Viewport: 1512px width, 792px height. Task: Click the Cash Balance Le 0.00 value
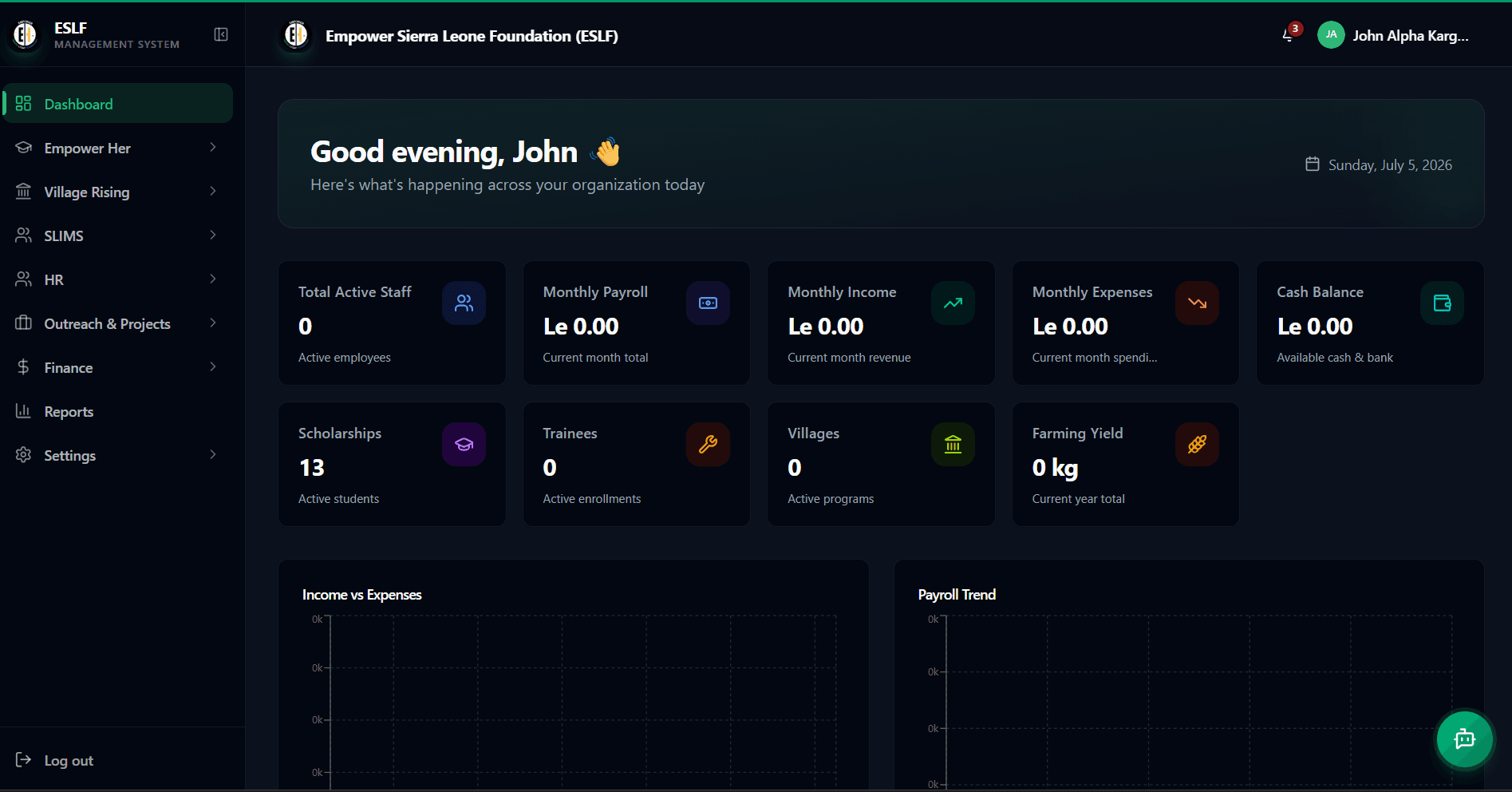point(1315,326)
